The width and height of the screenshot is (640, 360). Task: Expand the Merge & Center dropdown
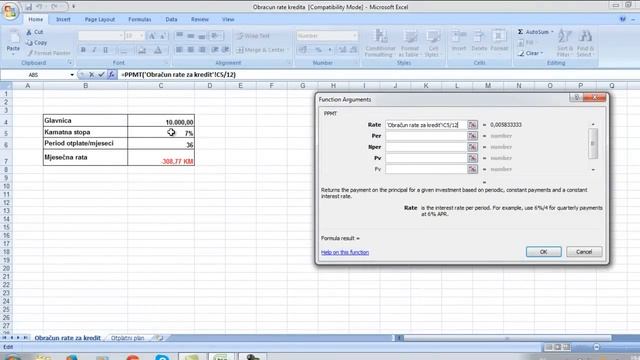click(x=287, y=50)
